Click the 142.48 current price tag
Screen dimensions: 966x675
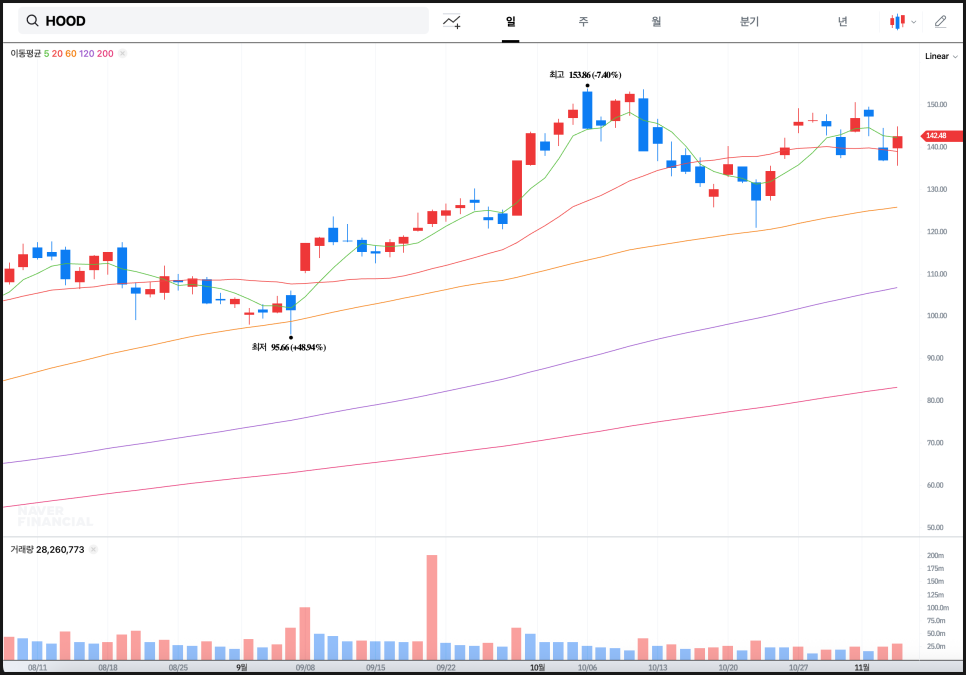(x=940, y=136)
